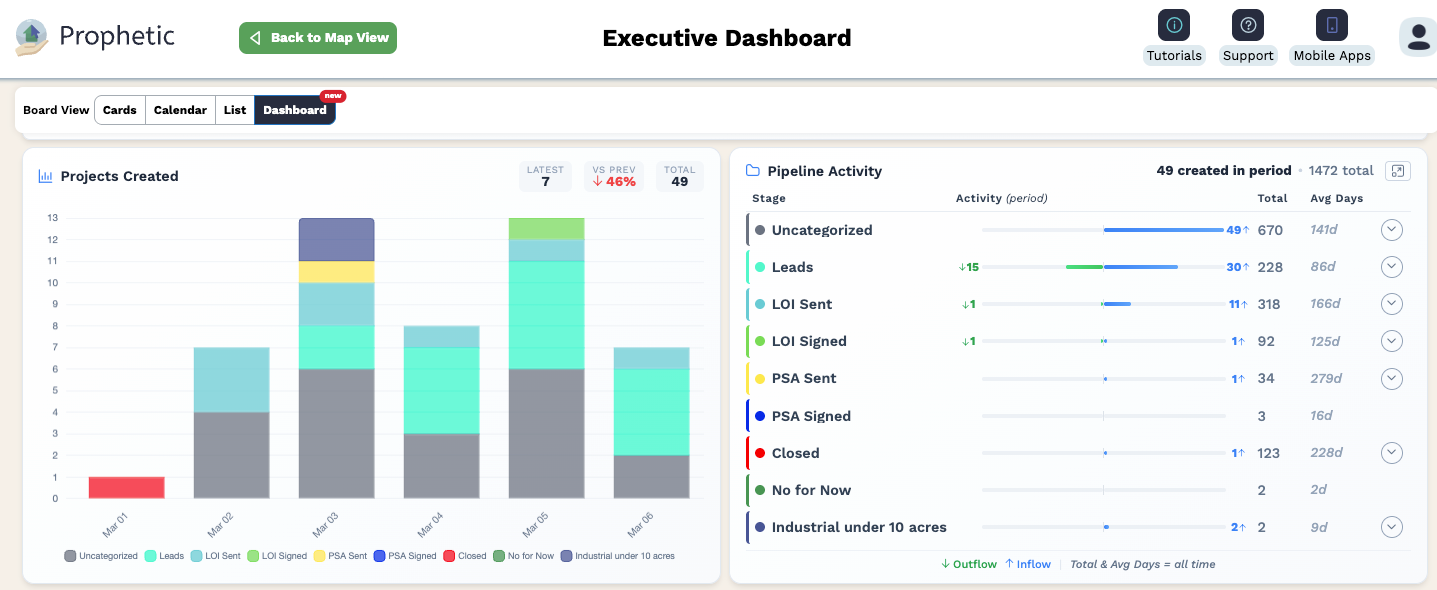Click the red Closed bar on Mar 01
The height and width of the screenshot is (590, 1437).
coord(127,487)
